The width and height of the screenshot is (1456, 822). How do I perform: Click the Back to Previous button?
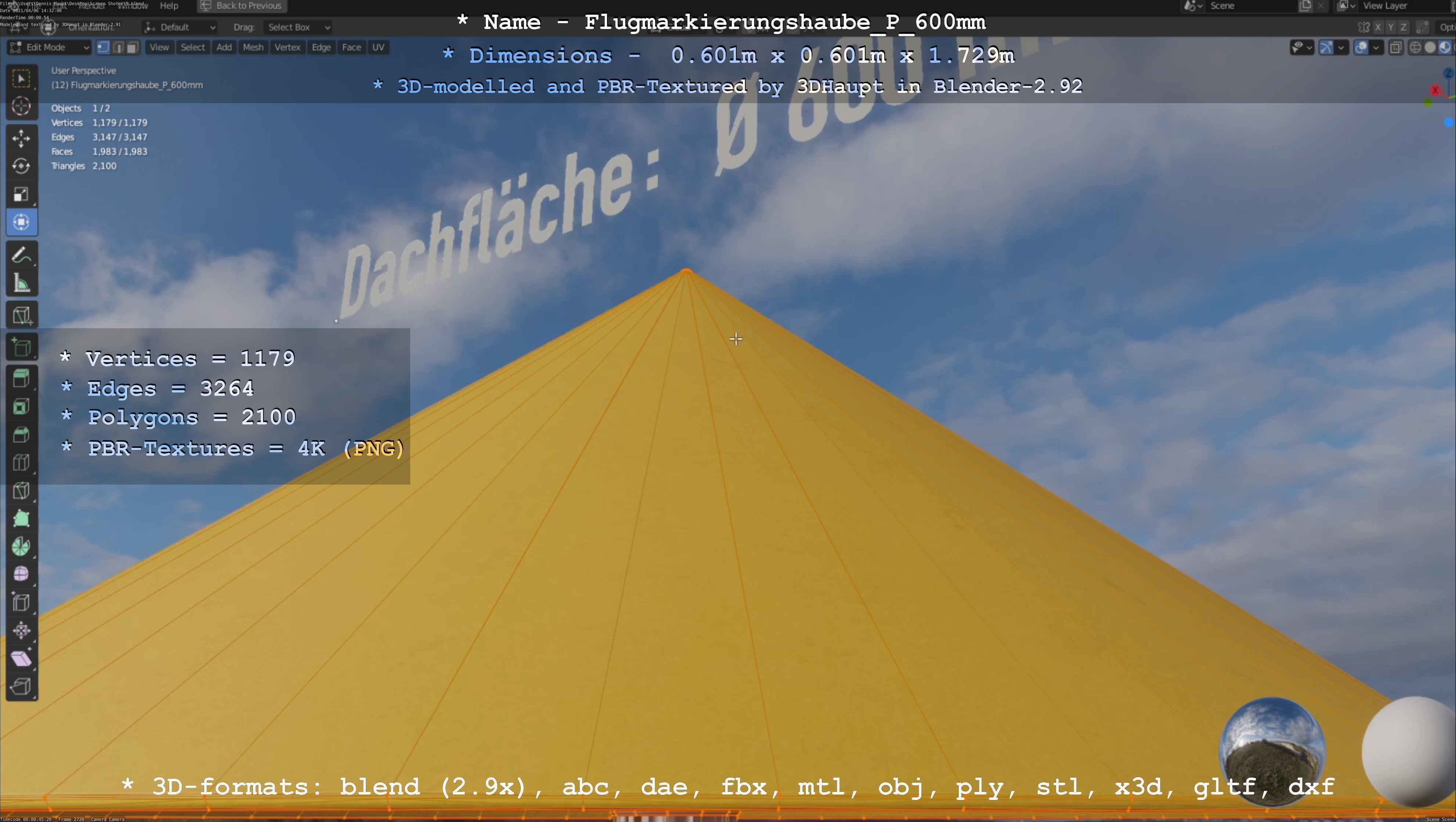(x=241, y=6)
